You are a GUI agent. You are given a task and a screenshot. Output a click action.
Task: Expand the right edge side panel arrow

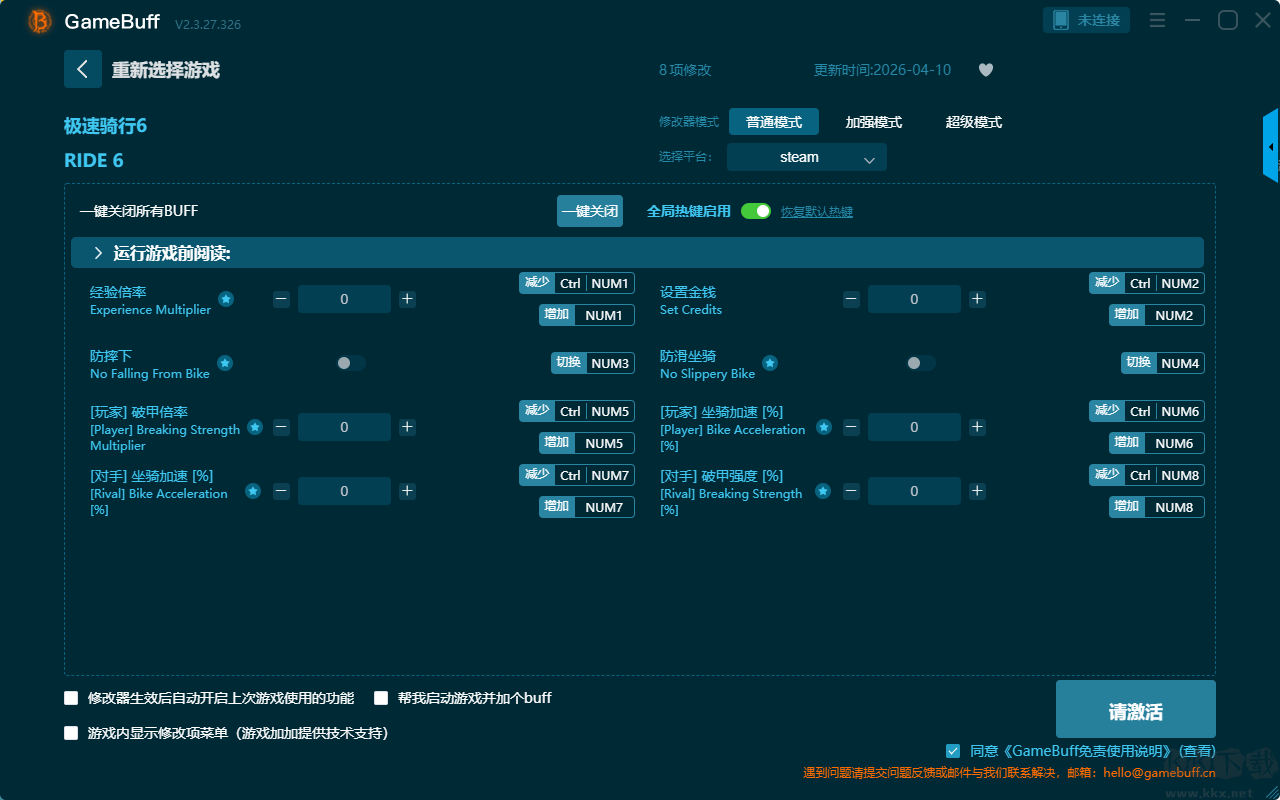click(x=1271, y=146)
